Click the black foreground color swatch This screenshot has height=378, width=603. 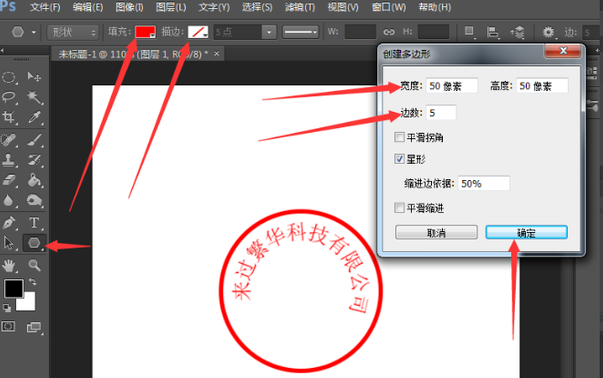tap(13, 288)
